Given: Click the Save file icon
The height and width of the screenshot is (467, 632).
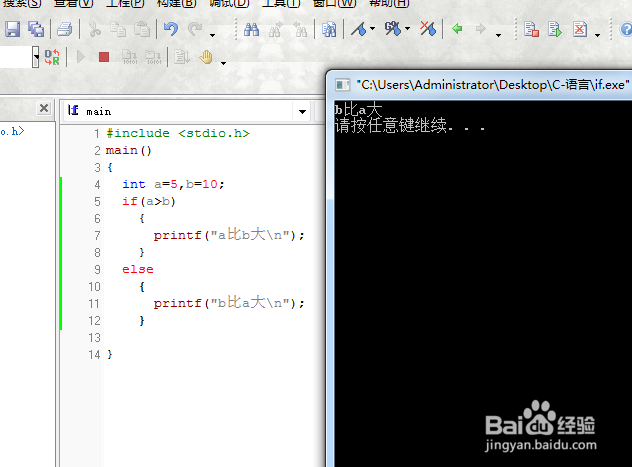Looking at the screenshot, I should [x=12, y=29].
